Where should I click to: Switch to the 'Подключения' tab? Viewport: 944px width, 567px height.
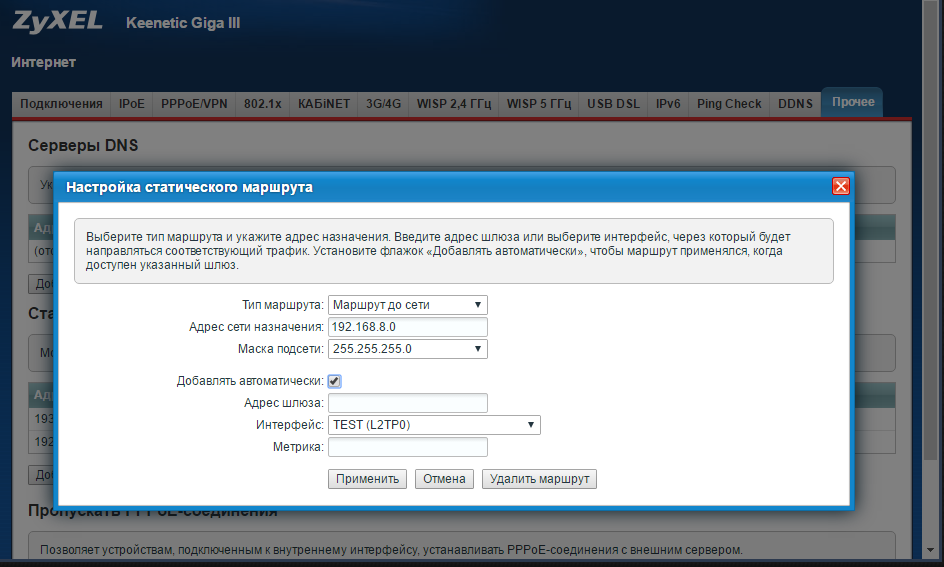(61, 104)
